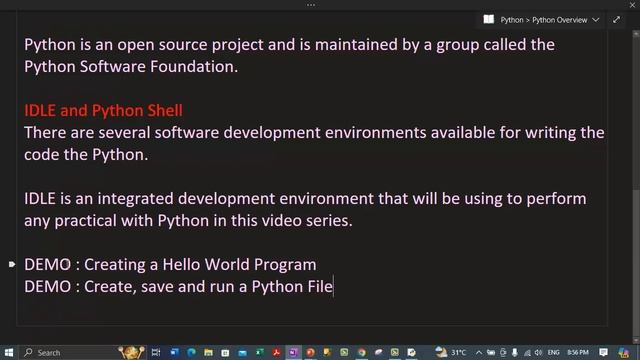Click the ENG input language indicator
This screenshot has width=640, height=360.
point(553,352)
